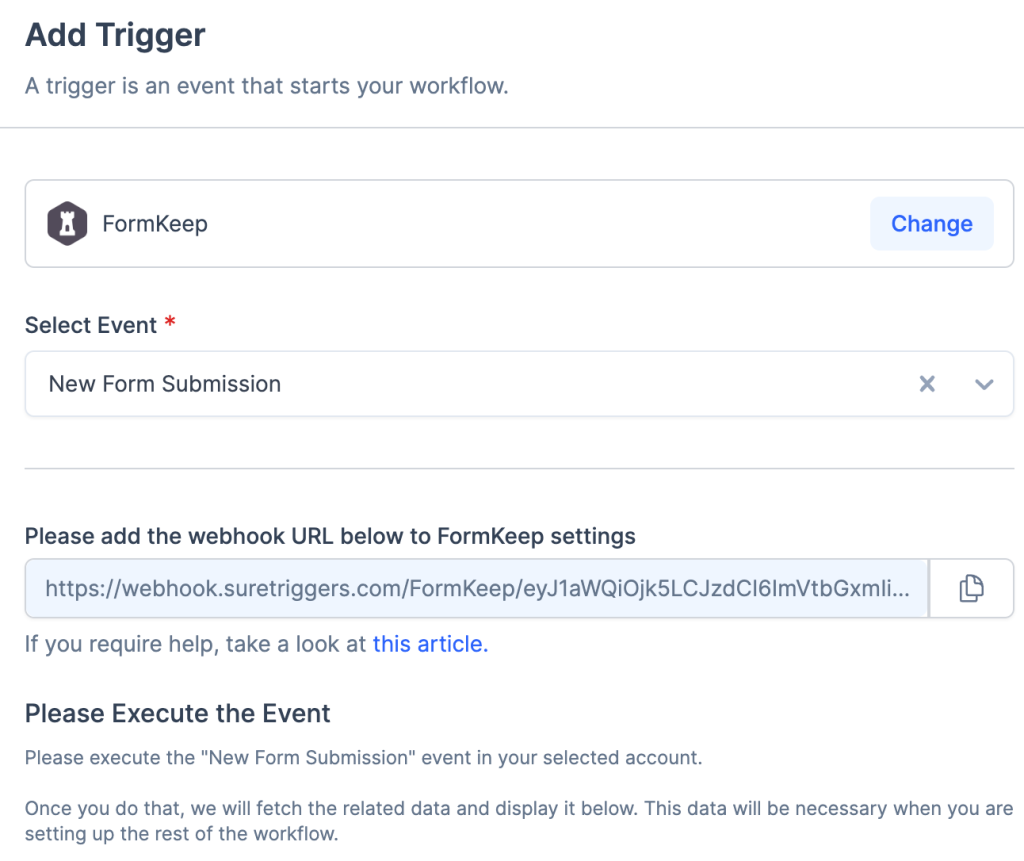Click the Add Trigger heading
Image resolution: width=1024 pixels, height=861 pixels.
115,35
